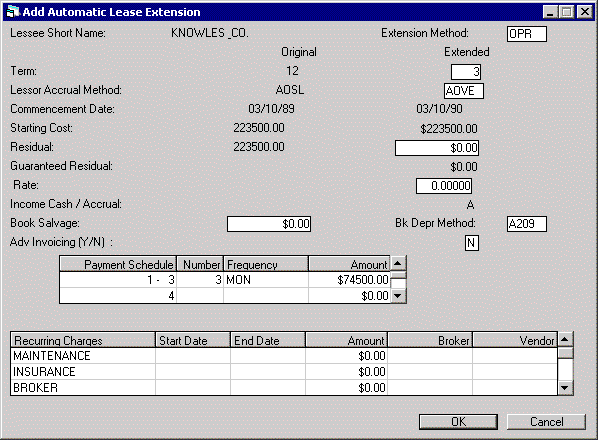Click the Extension Method OPR field
The width and height of the screenshot is (598, 440).
(x=527, y=34)
